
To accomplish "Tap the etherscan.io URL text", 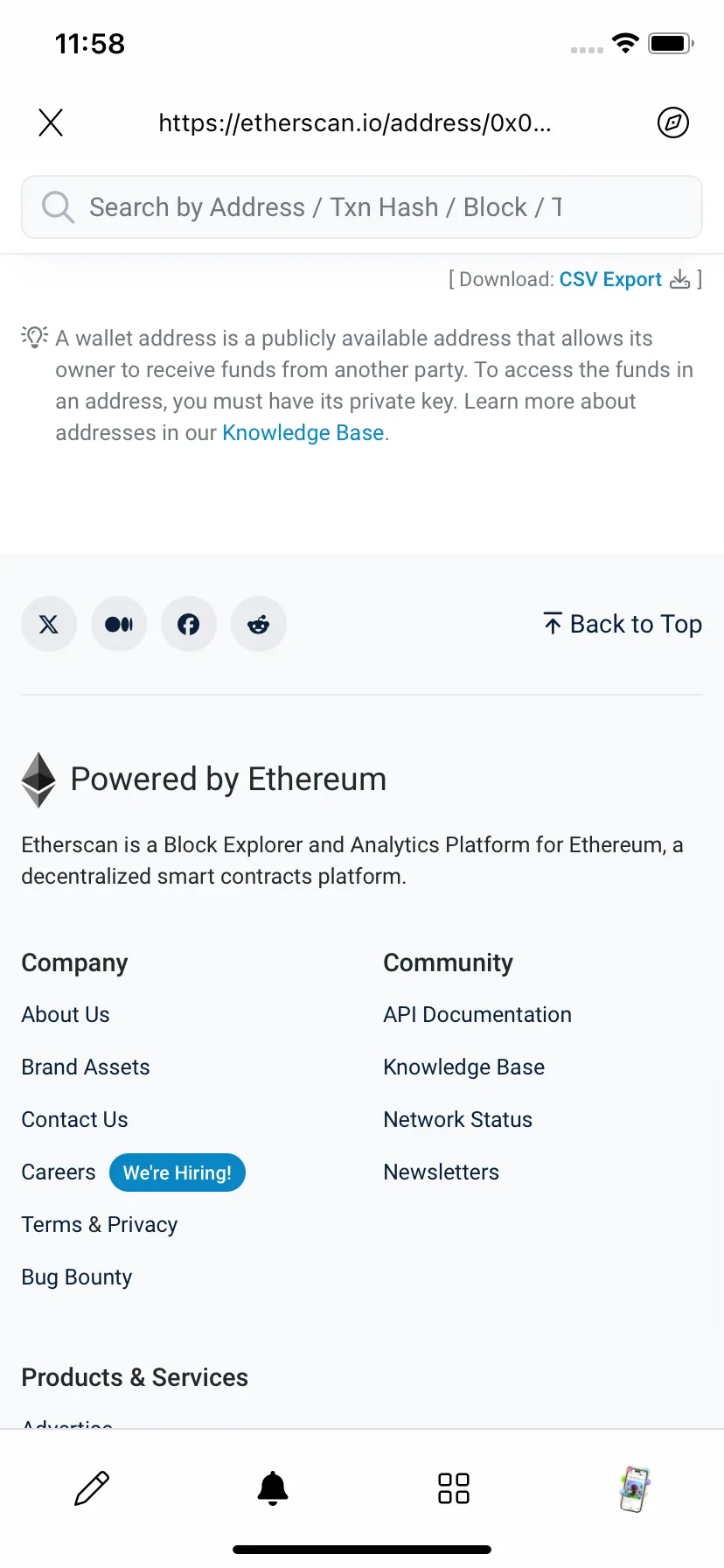I will (x=355, y=122).
